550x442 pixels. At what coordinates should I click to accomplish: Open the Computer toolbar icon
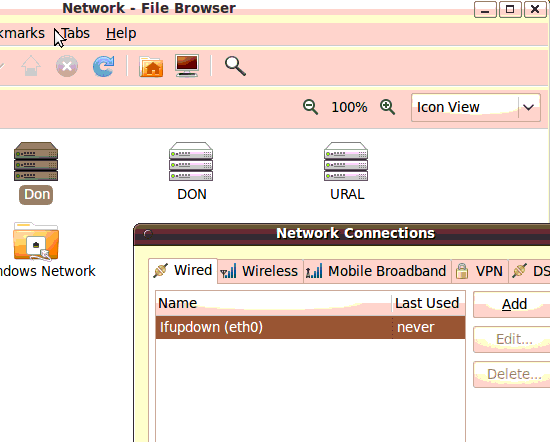[x=187, y=66]
